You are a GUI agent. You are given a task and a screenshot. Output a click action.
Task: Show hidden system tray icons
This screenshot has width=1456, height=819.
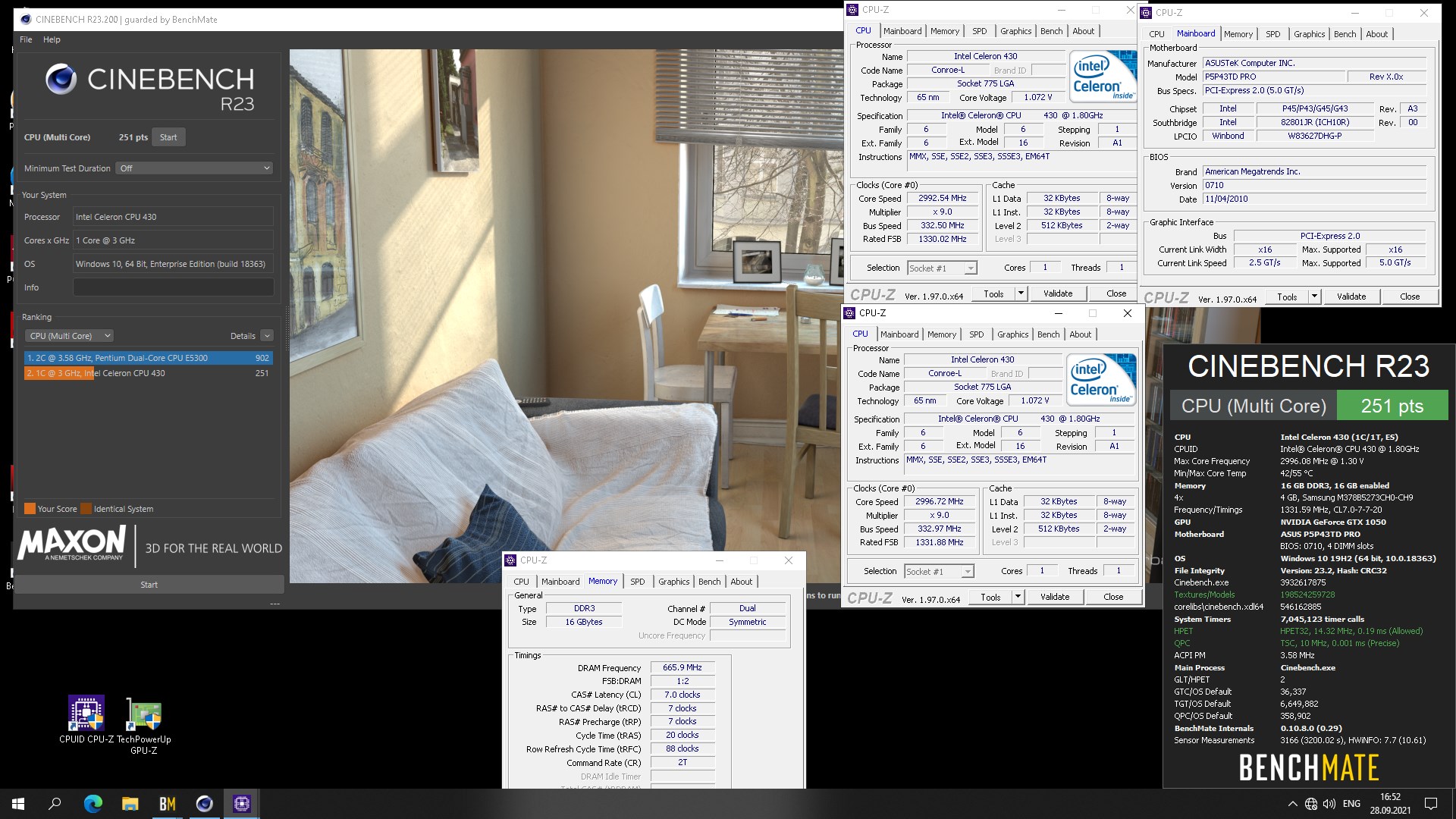click(x=1292, y=804)
